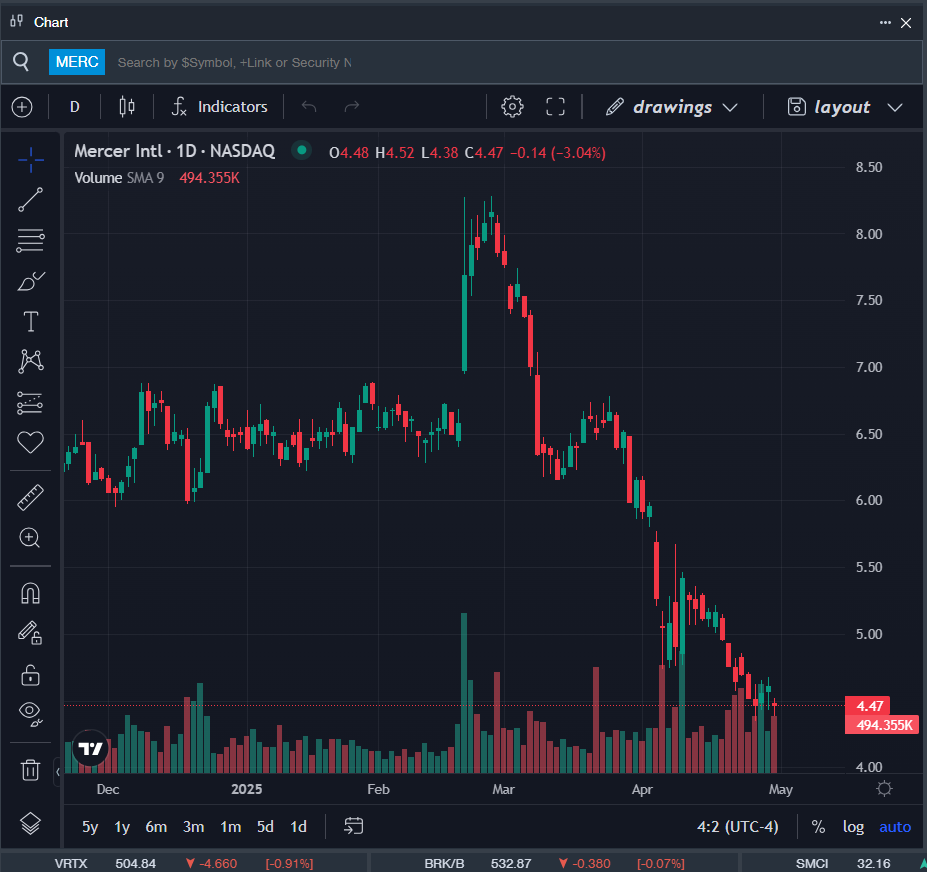Open the D interval selector
Viewport: 927px width, 872px height.
point(74,107)
